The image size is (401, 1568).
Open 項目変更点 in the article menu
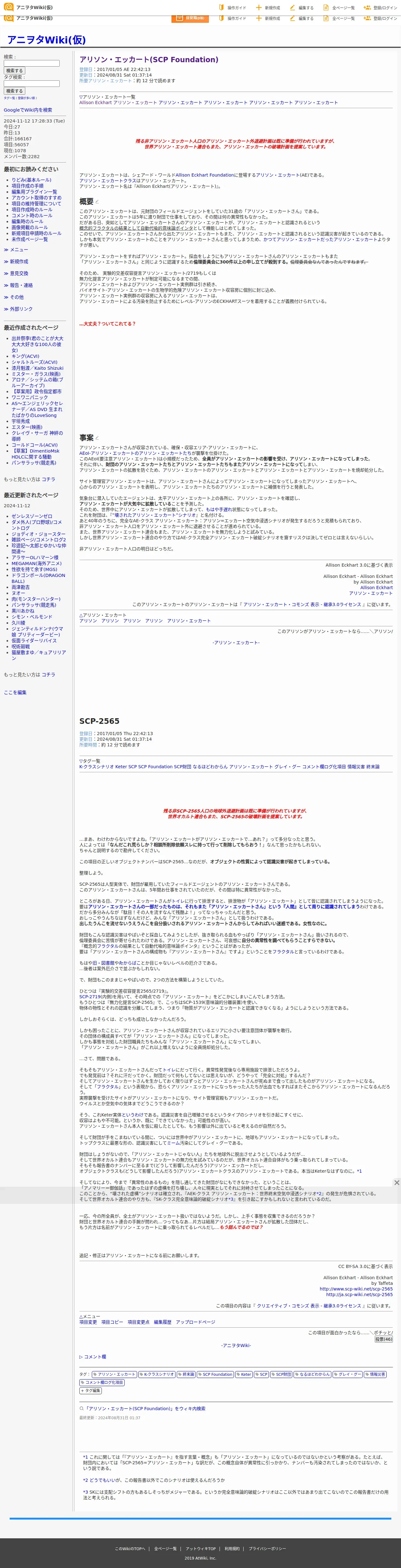click(x=138, y=1322)
